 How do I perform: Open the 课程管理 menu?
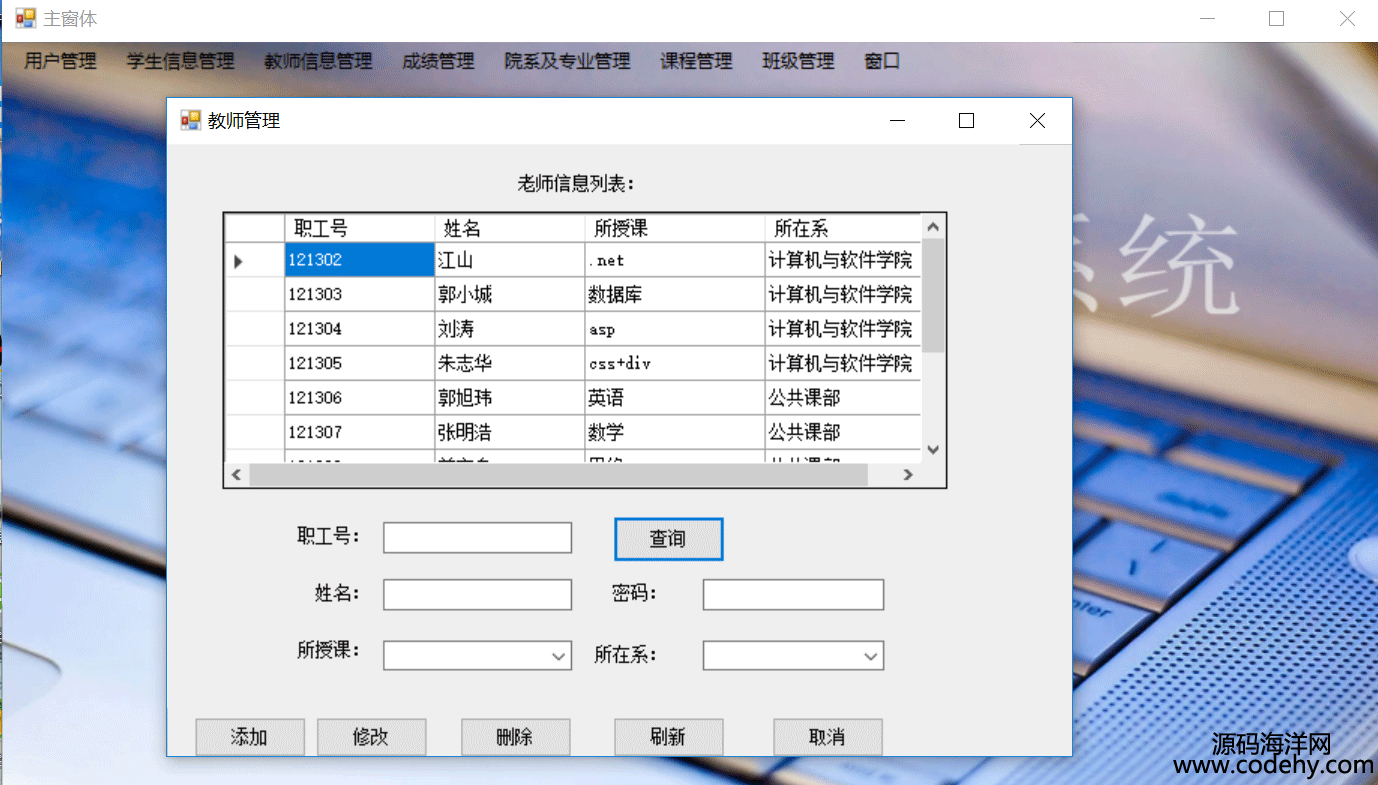coord(696,61)
